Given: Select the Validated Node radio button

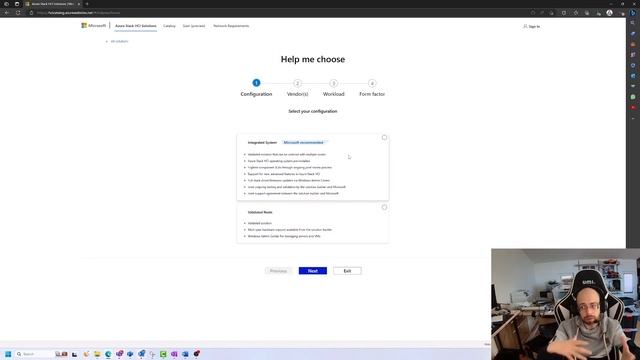Looking at the screenshot, I should tap(384, 207).
